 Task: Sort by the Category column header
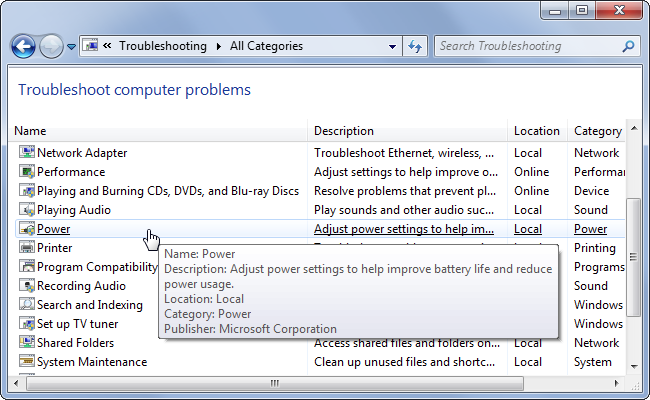(598, 131)
